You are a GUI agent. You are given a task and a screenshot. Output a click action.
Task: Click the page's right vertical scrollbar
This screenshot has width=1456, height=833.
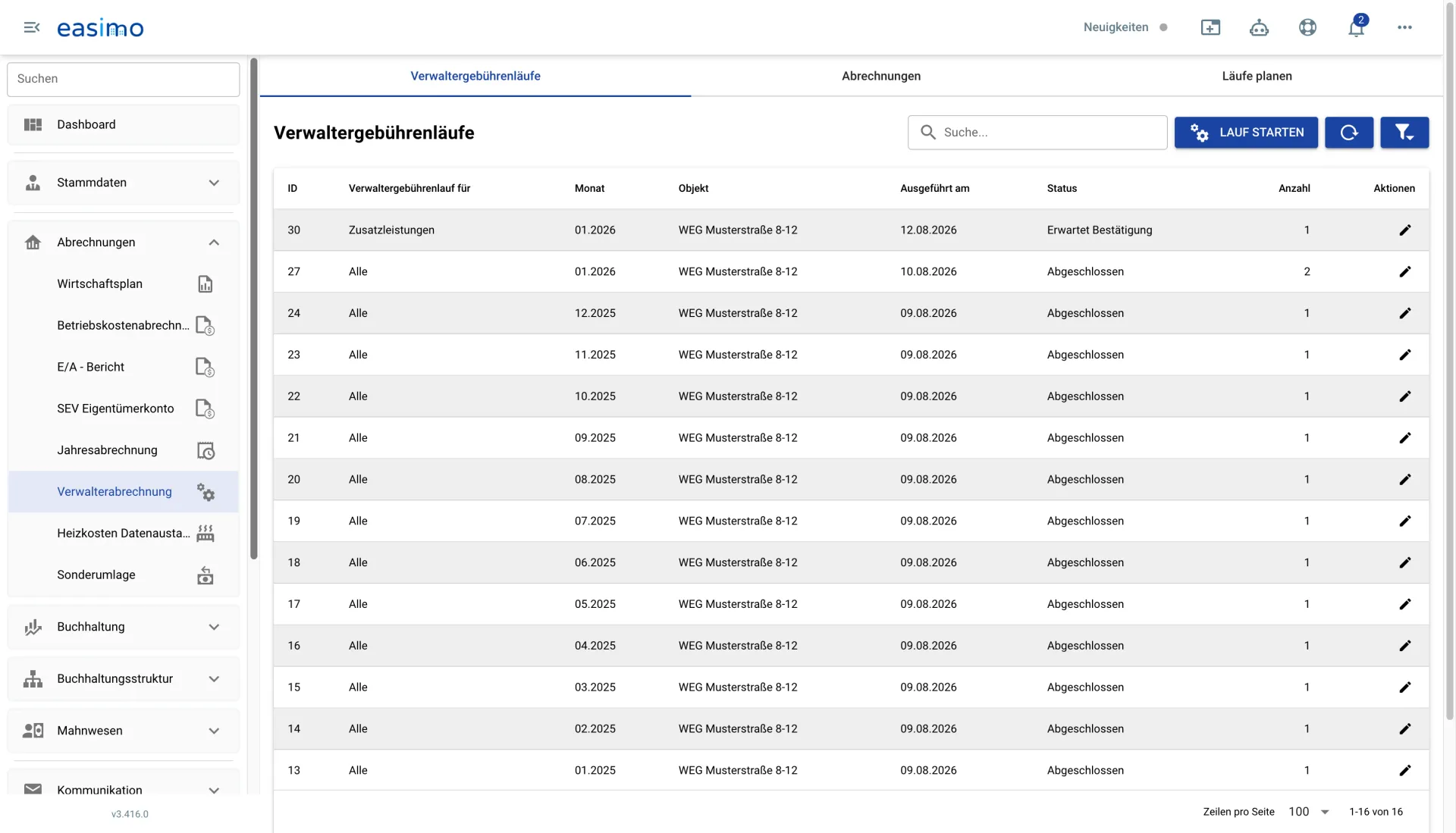tap(1450, 360)
